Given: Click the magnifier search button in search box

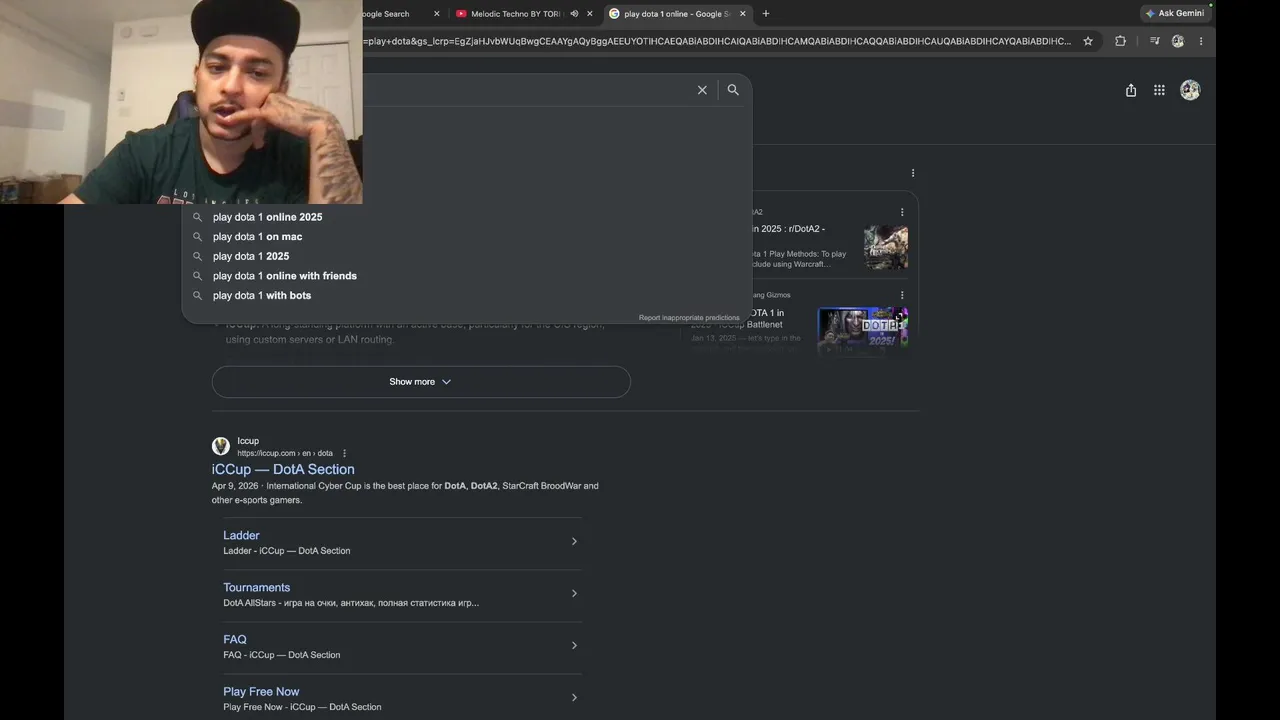Looking at the screenshot, I should [733, 90].
